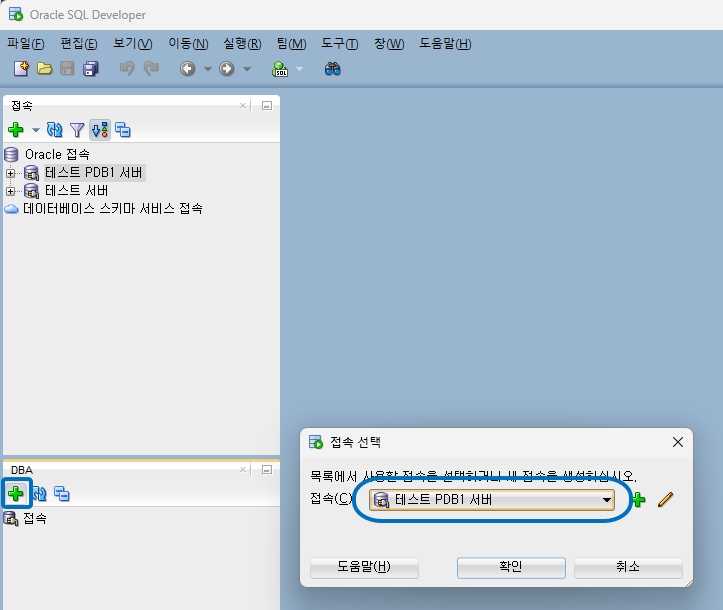Viewport: 723px width, 610px height.
Task: Collapse all nodes in 접속 panel
Action: (123, 130)
